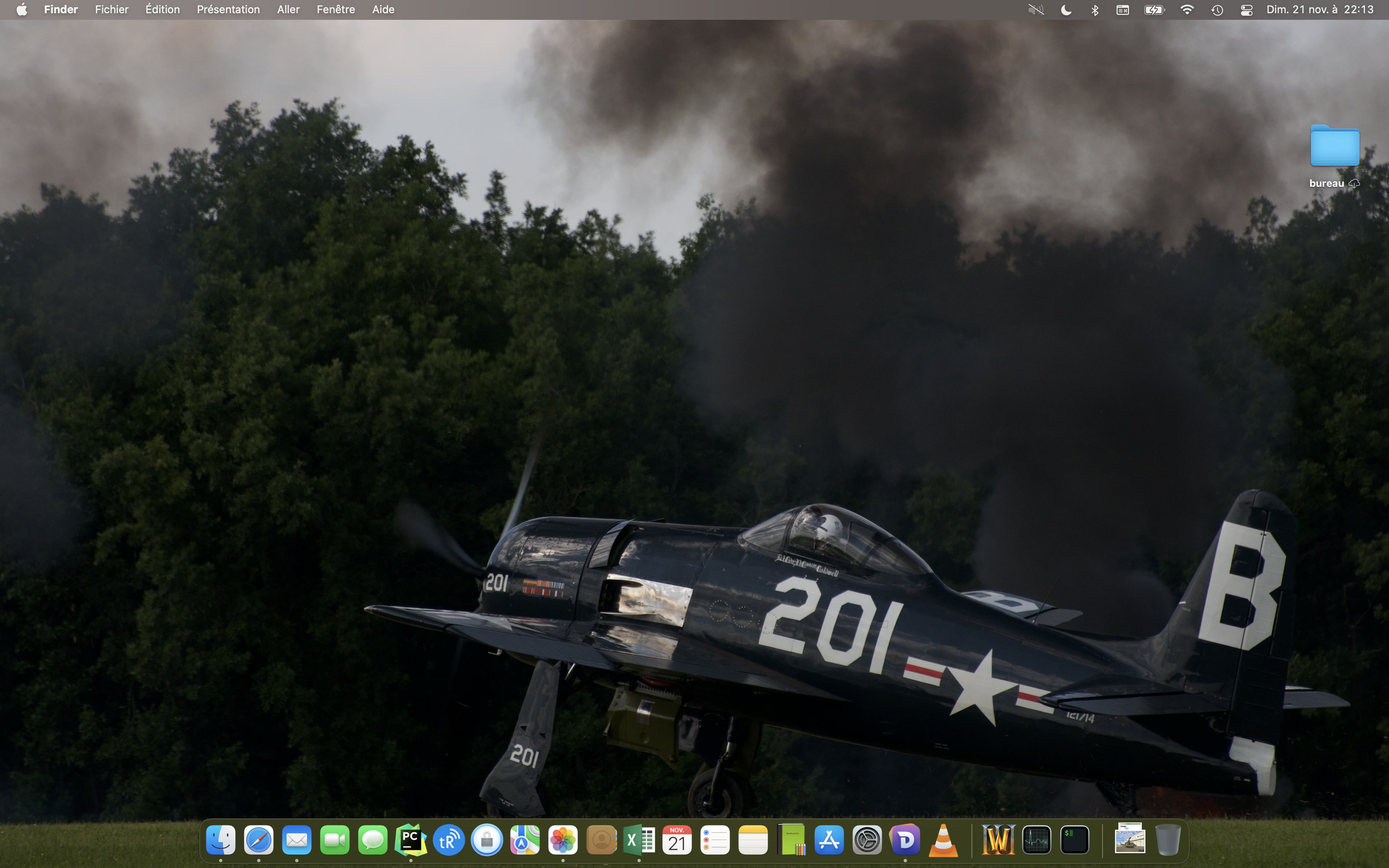
Task: Open battery status dropdown
Action: pyautogui.click(x=1154, y=10)
